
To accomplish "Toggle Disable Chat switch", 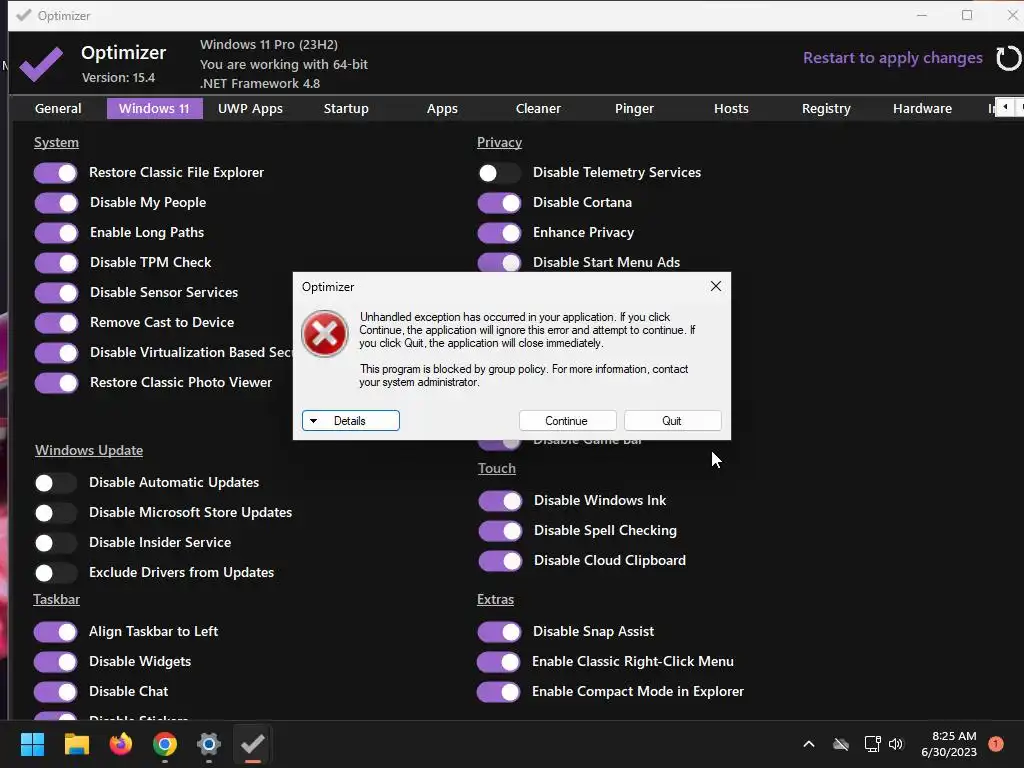I will point(56,692).
